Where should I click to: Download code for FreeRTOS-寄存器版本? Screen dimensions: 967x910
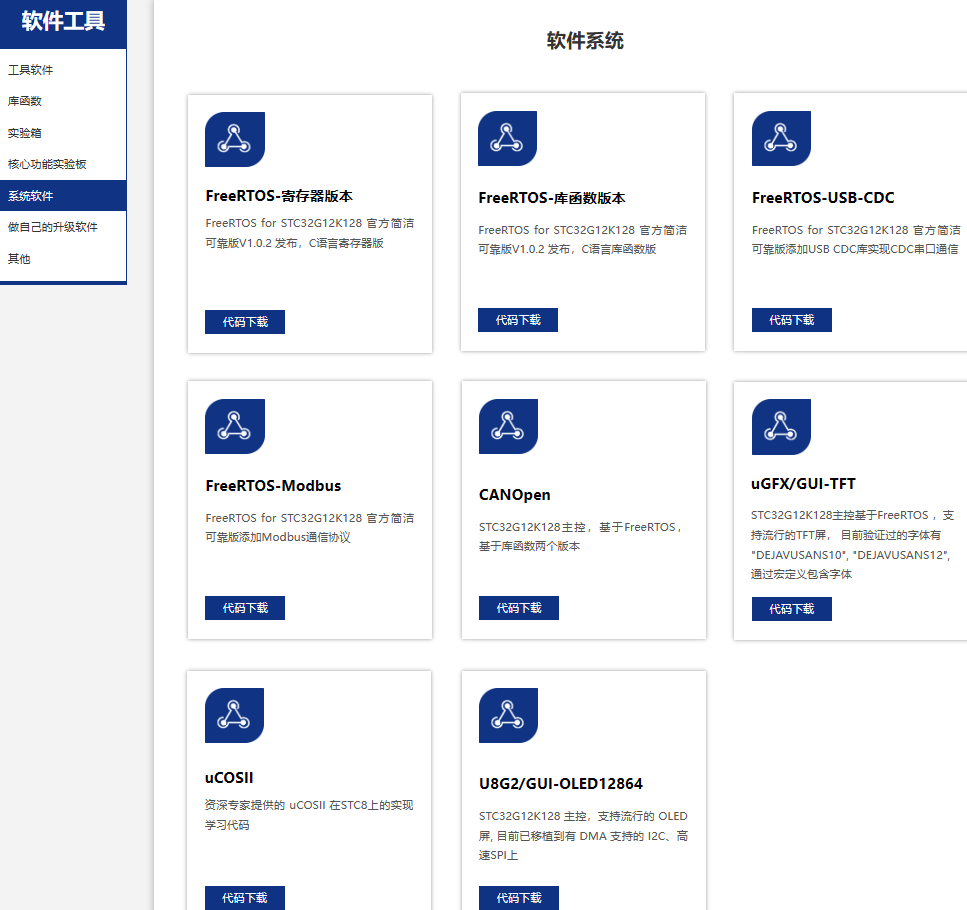point(245,322)
